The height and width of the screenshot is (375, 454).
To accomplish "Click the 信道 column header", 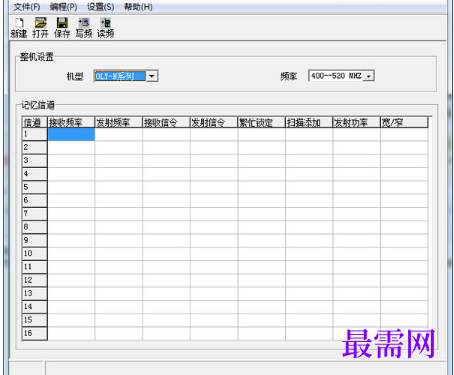I will pos(35,122).
